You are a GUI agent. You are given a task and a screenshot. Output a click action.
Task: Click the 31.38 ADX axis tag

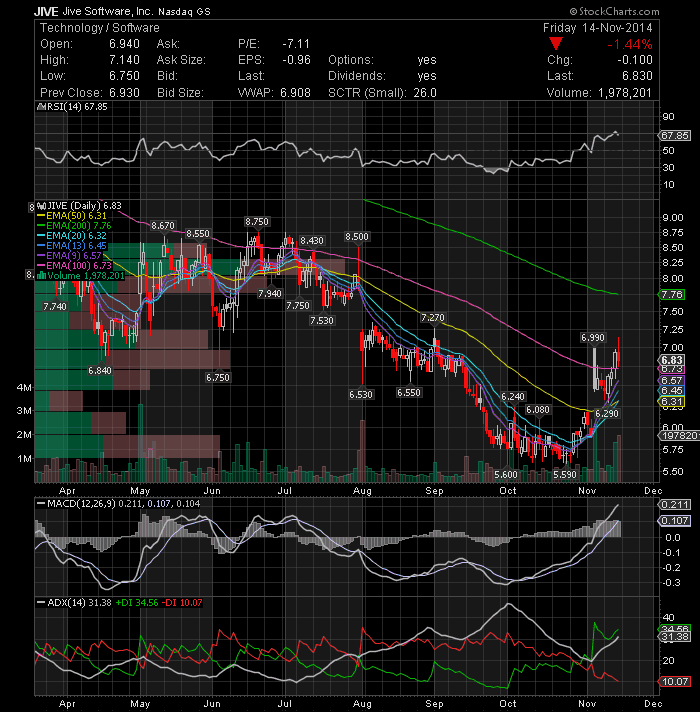[675, 637]
